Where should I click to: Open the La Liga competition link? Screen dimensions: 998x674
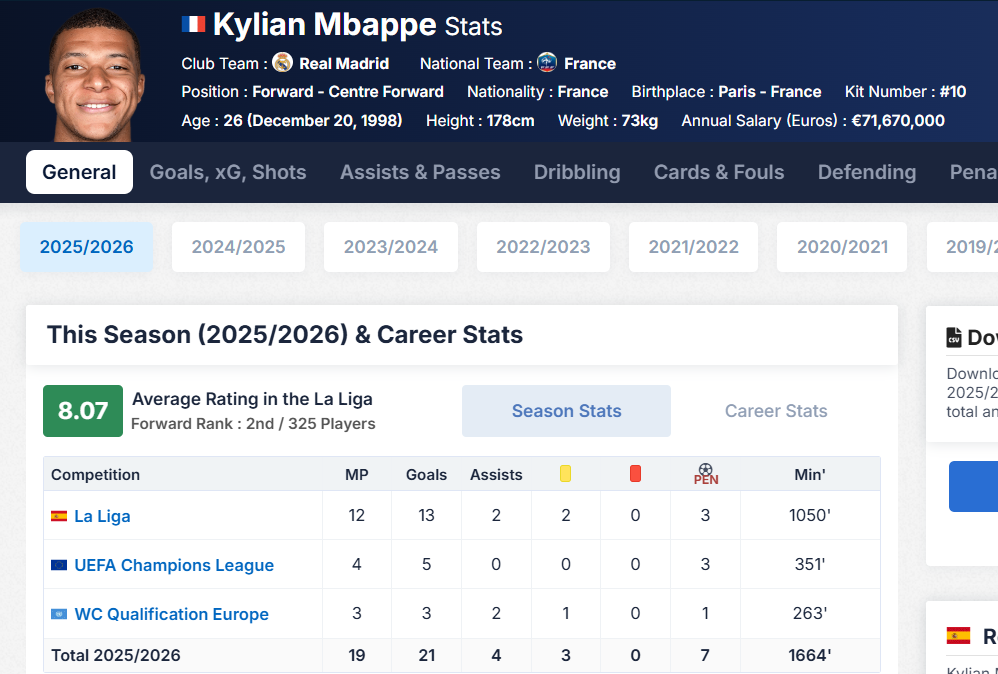pos(102,516)
